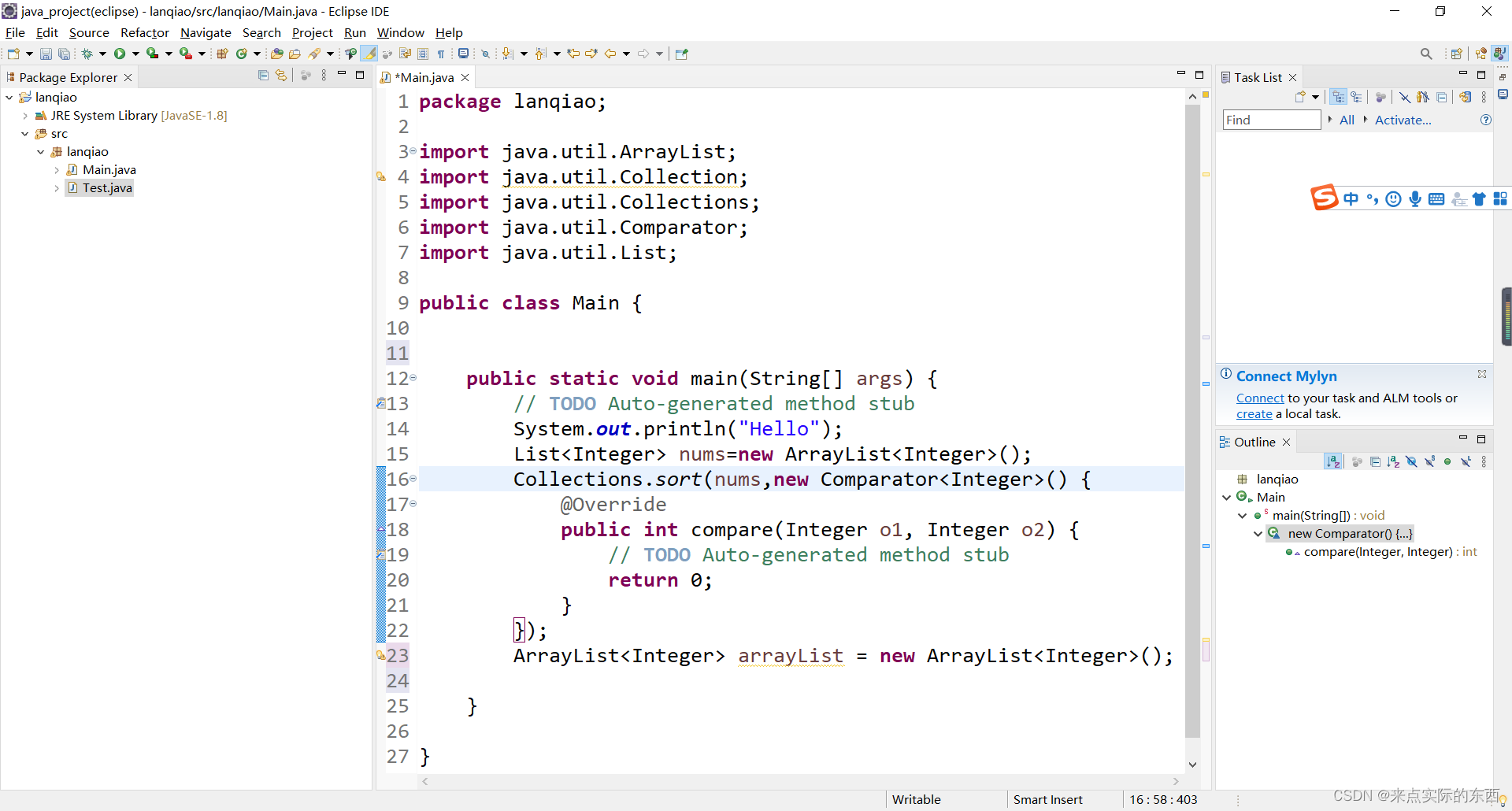Viewport: 1512px width, 811px height.
Task: Open the Debug button dropdown arrow
Action: point(102,54)
